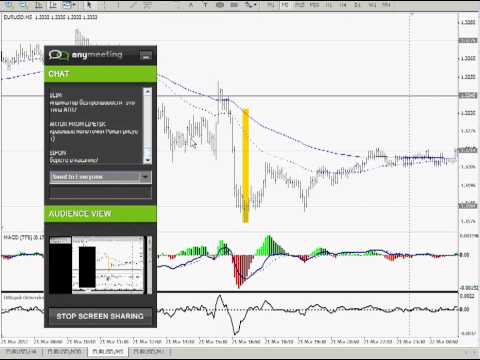Click the CHAT section header
Screen dimensions: 480x360
point(100,74)
